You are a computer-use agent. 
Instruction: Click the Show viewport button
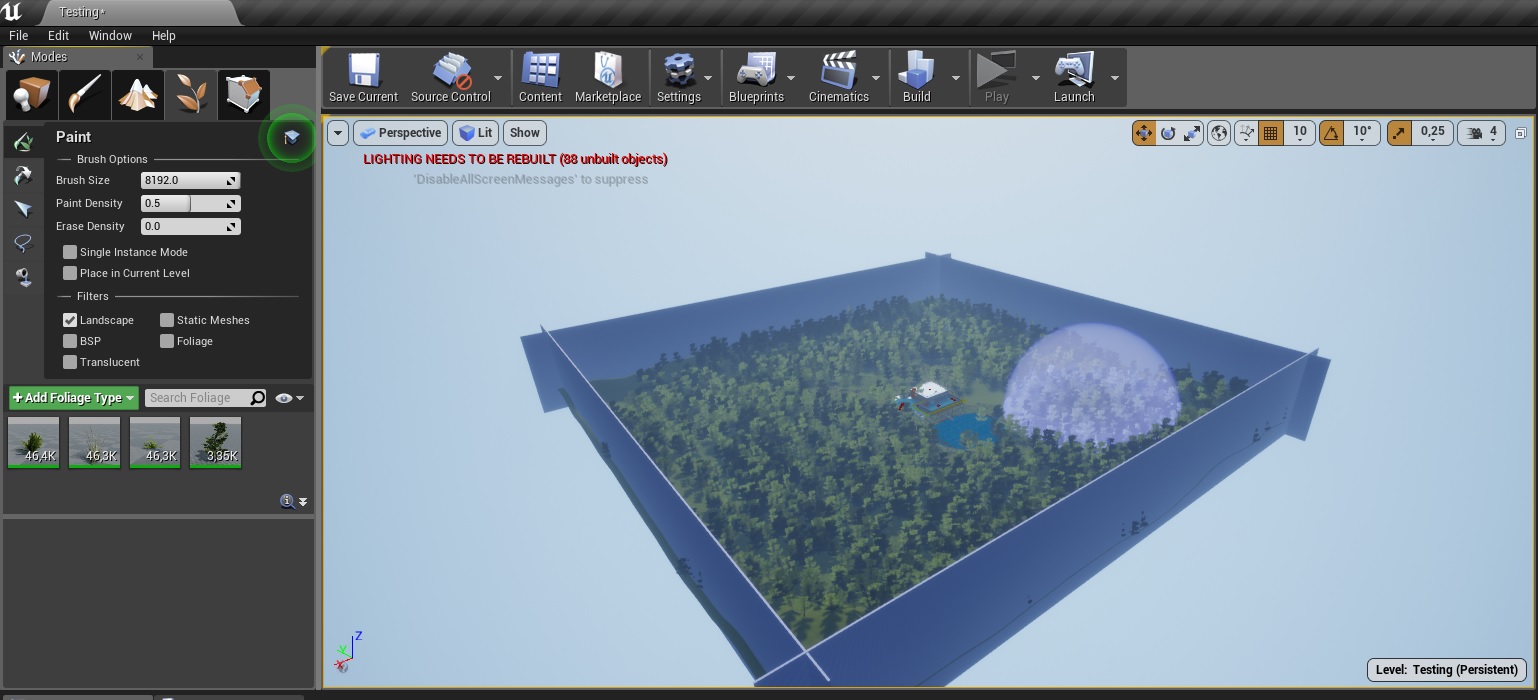tap(524, 132)
